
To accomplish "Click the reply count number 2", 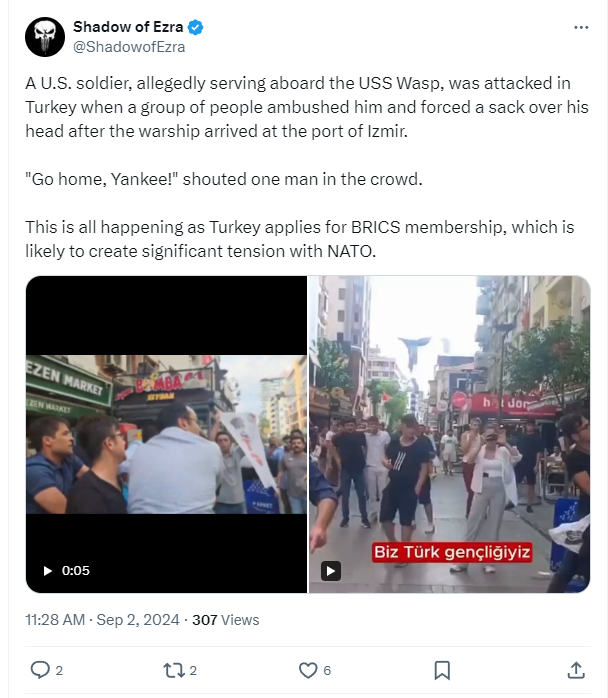I will tap(59, 670).
